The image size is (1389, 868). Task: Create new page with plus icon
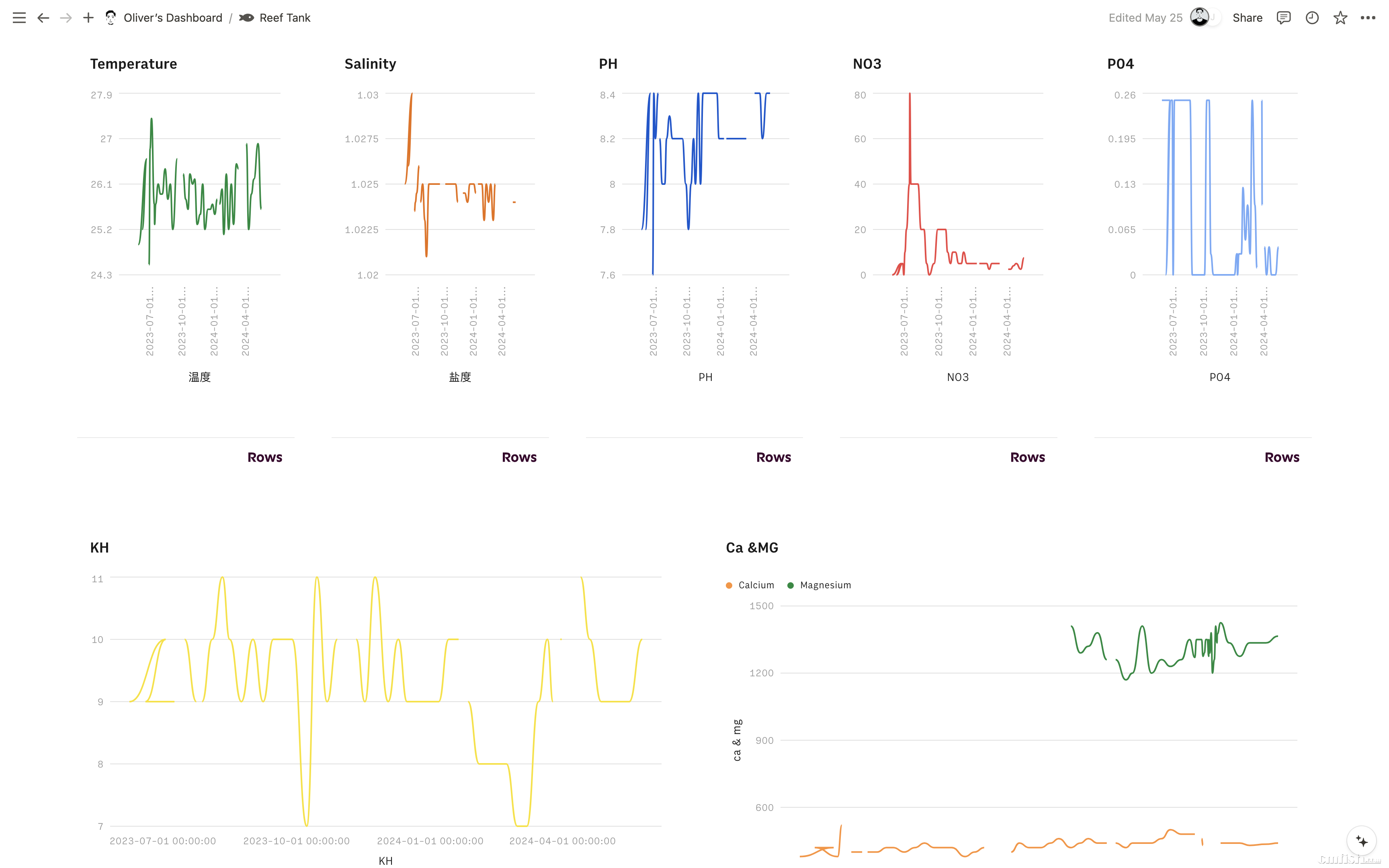[88, 18]
